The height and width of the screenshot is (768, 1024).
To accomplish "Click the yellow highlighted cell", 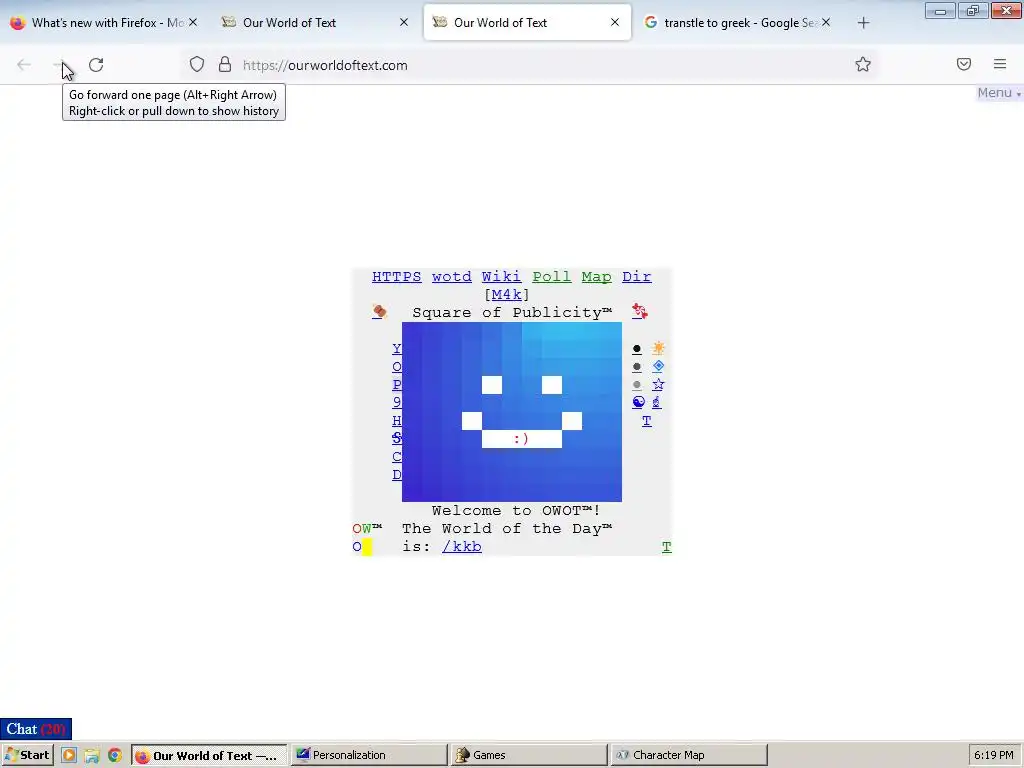I will click(367, 547).
